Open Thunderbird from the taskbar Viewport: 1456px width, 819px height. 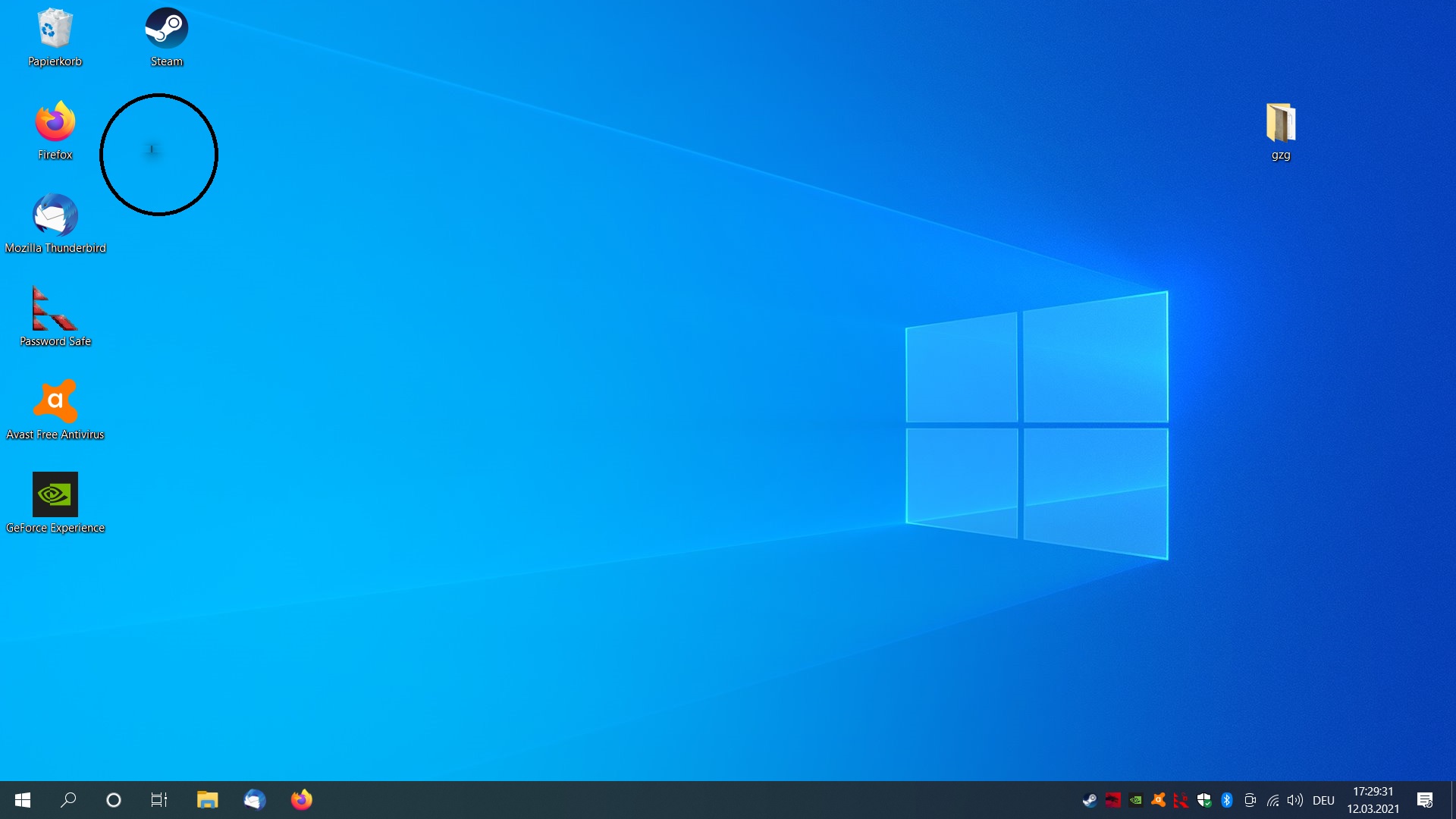(255, 800)
